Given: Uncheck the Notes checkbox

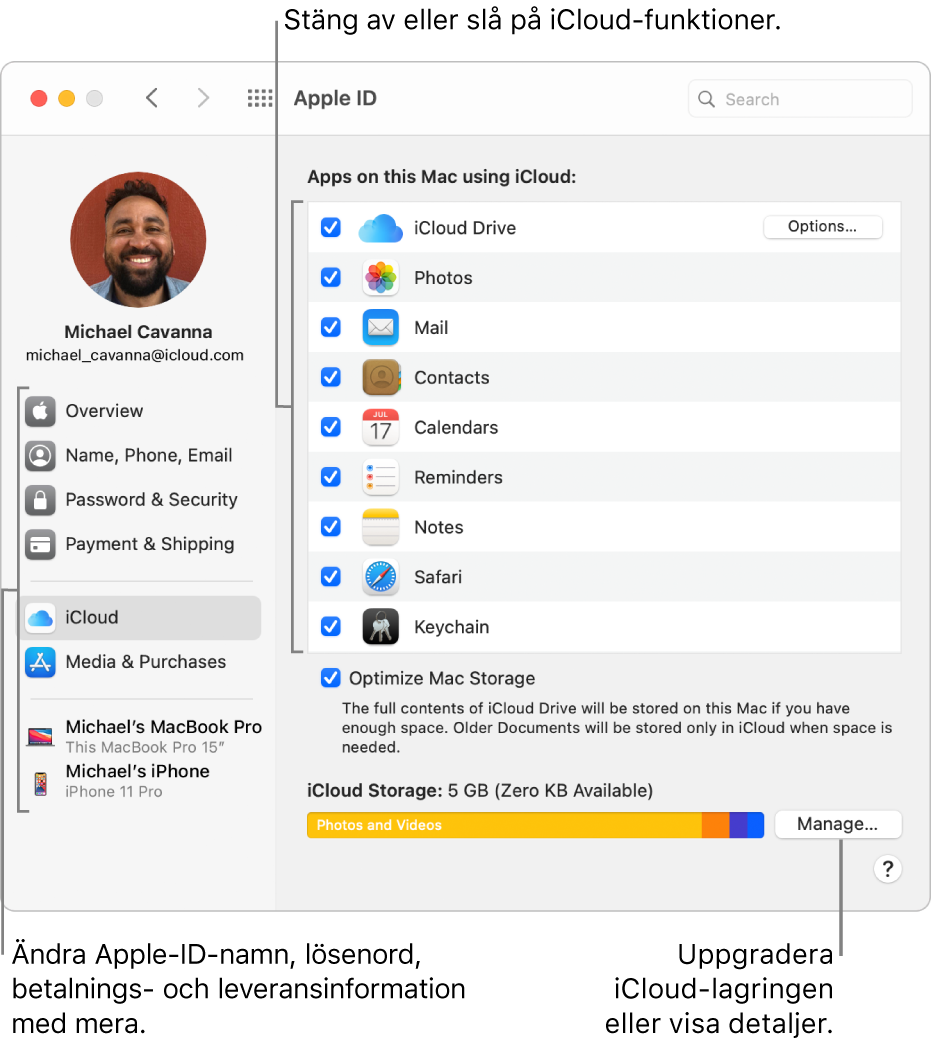Looking at the screenshot, I should 331,526.
